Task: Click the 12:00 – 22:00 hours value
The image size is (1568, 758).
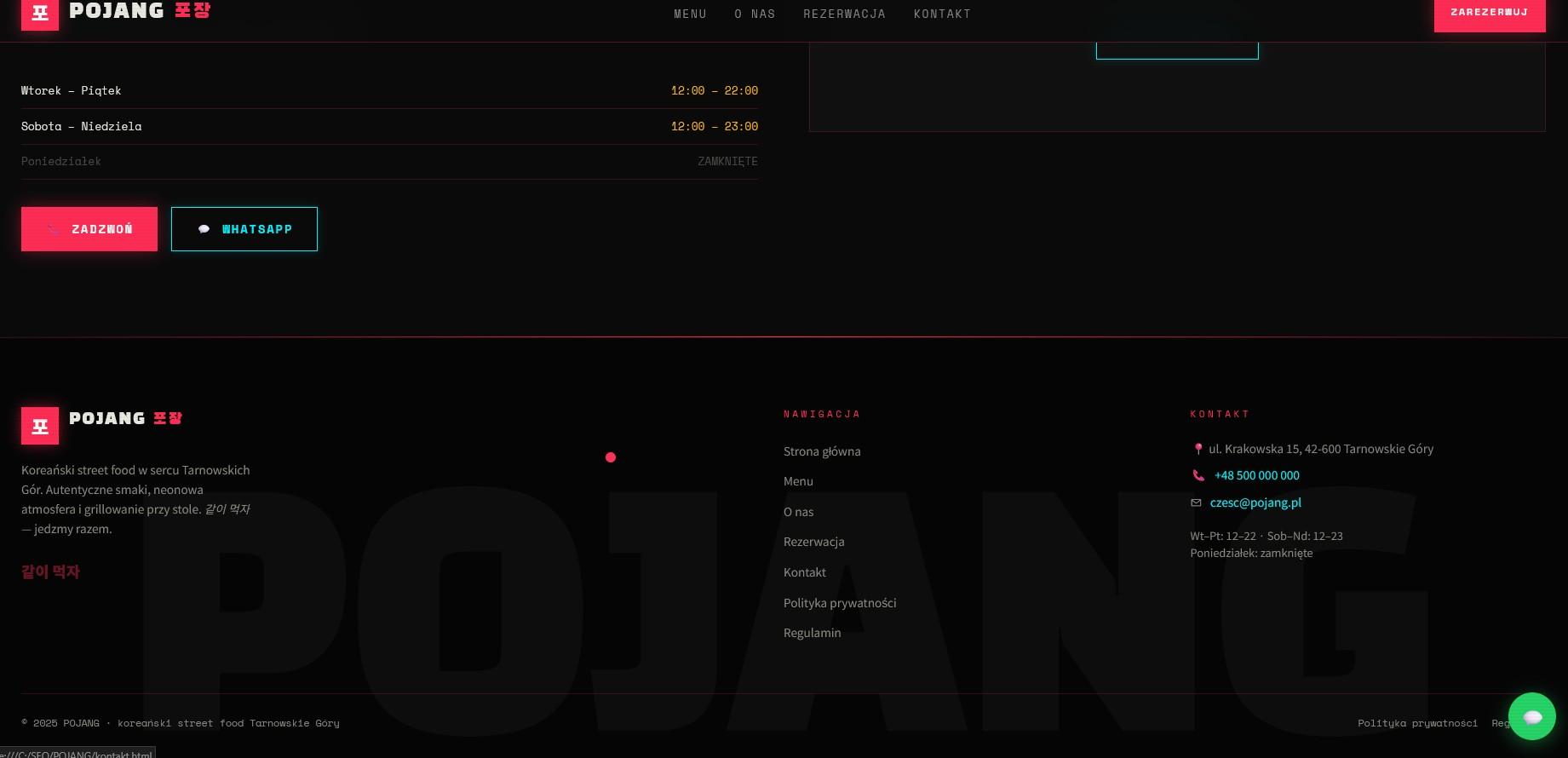Action: tap(715, 90)
